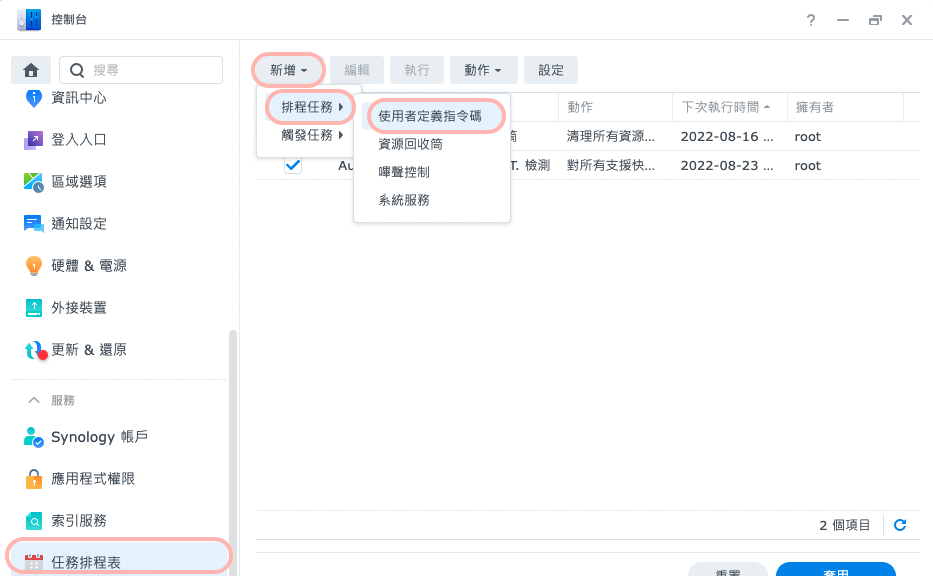This screenshot has width=933, height=576.
Task: Sort by 下次執行時間 column header
Action: [726, 107]
